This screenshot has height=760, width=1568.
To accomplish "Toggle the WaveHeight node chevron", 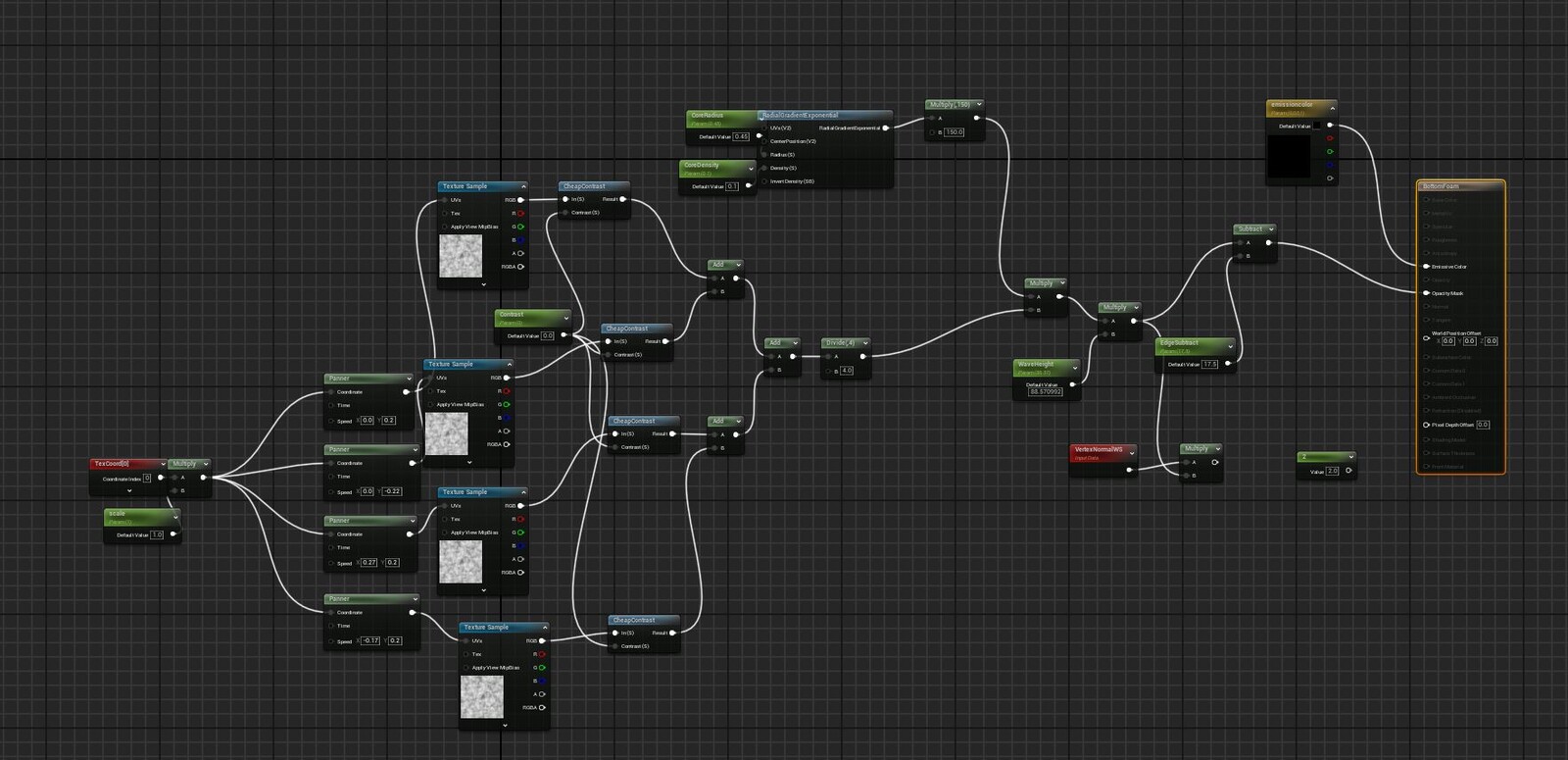I will (x=1075, y=366).
